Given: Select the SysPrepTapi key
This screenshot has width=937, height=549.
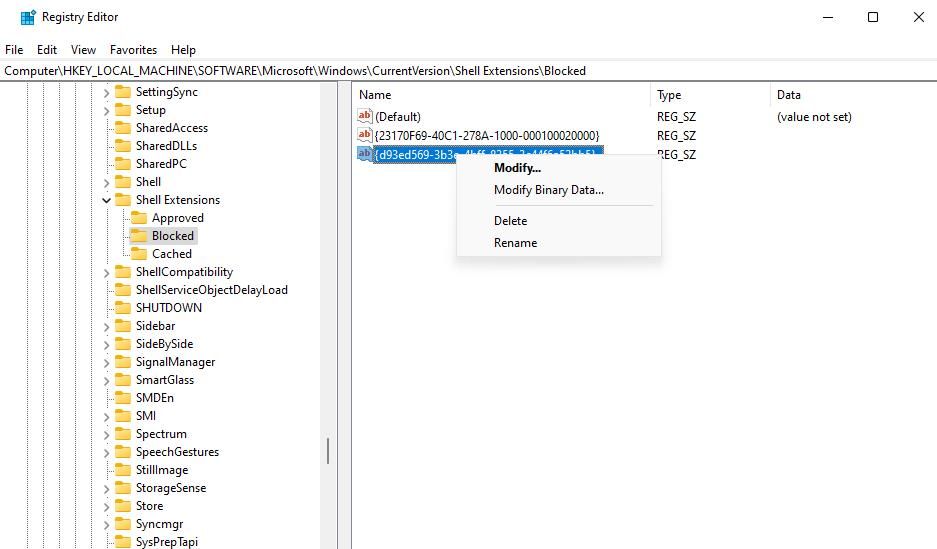Looking at the screenshot, I should 166,541.
